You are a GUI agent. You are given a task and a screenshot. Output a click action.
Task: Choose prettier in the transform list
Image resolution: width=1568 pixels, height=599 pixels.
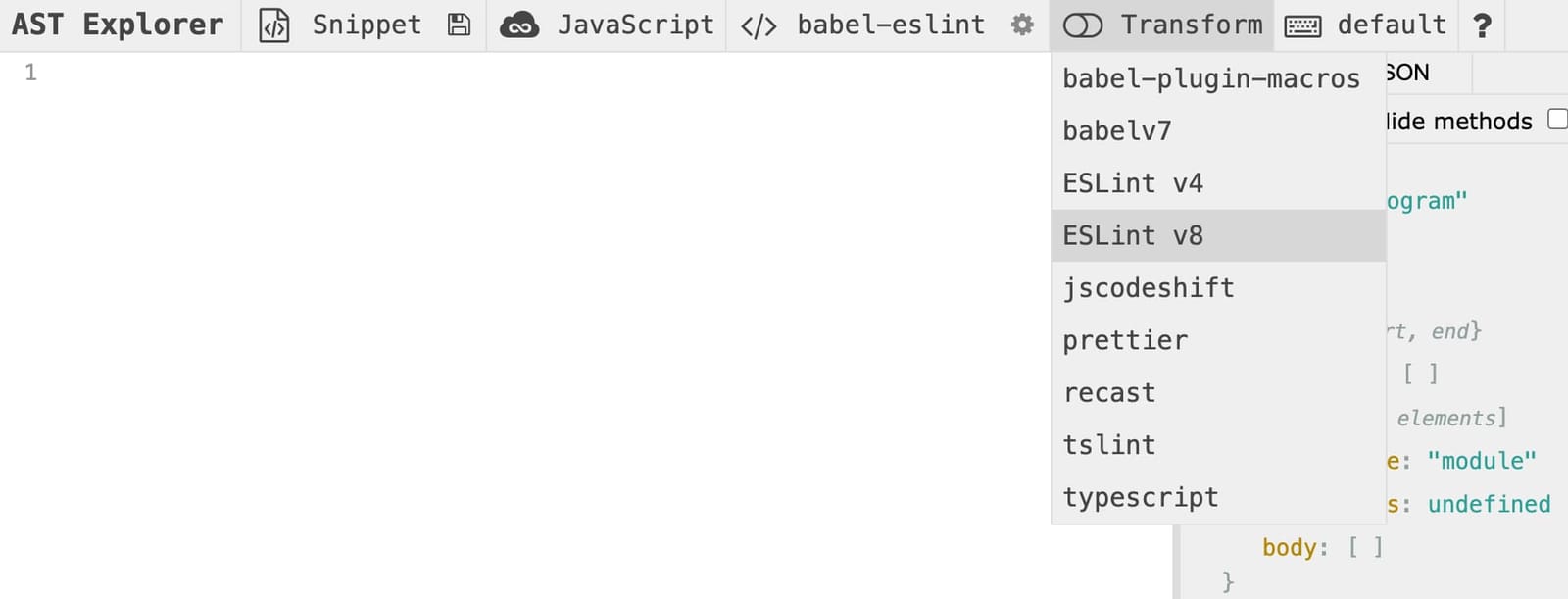(1124, 340)
